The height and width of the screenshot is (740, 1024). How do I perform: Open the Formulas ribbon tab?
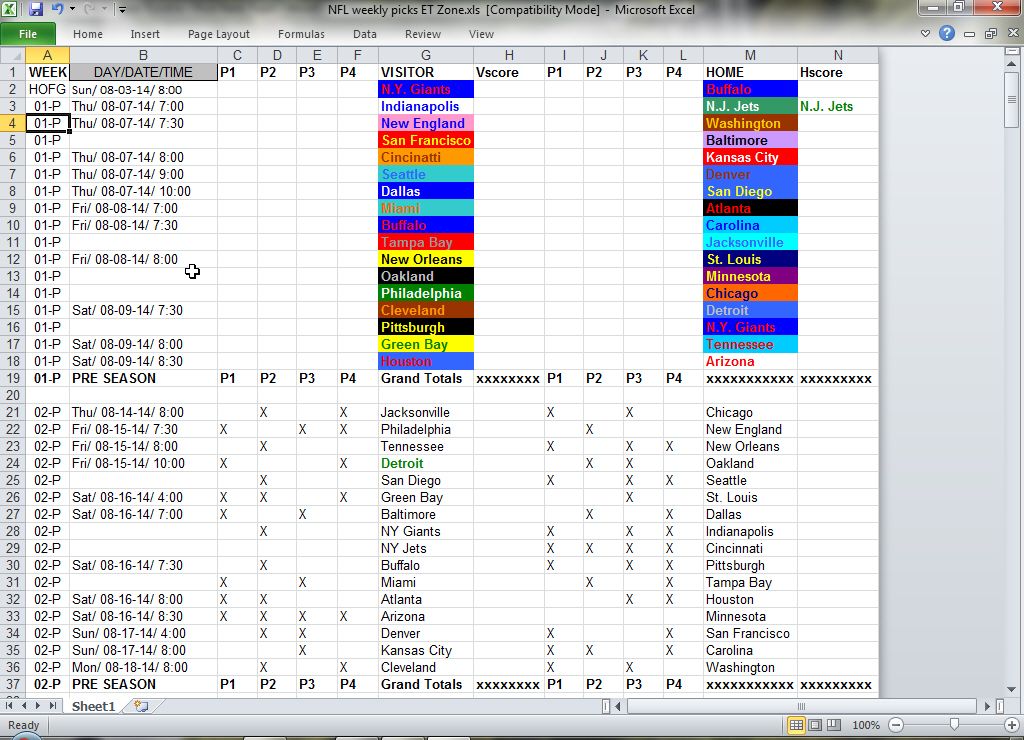[x=301, y=34]
